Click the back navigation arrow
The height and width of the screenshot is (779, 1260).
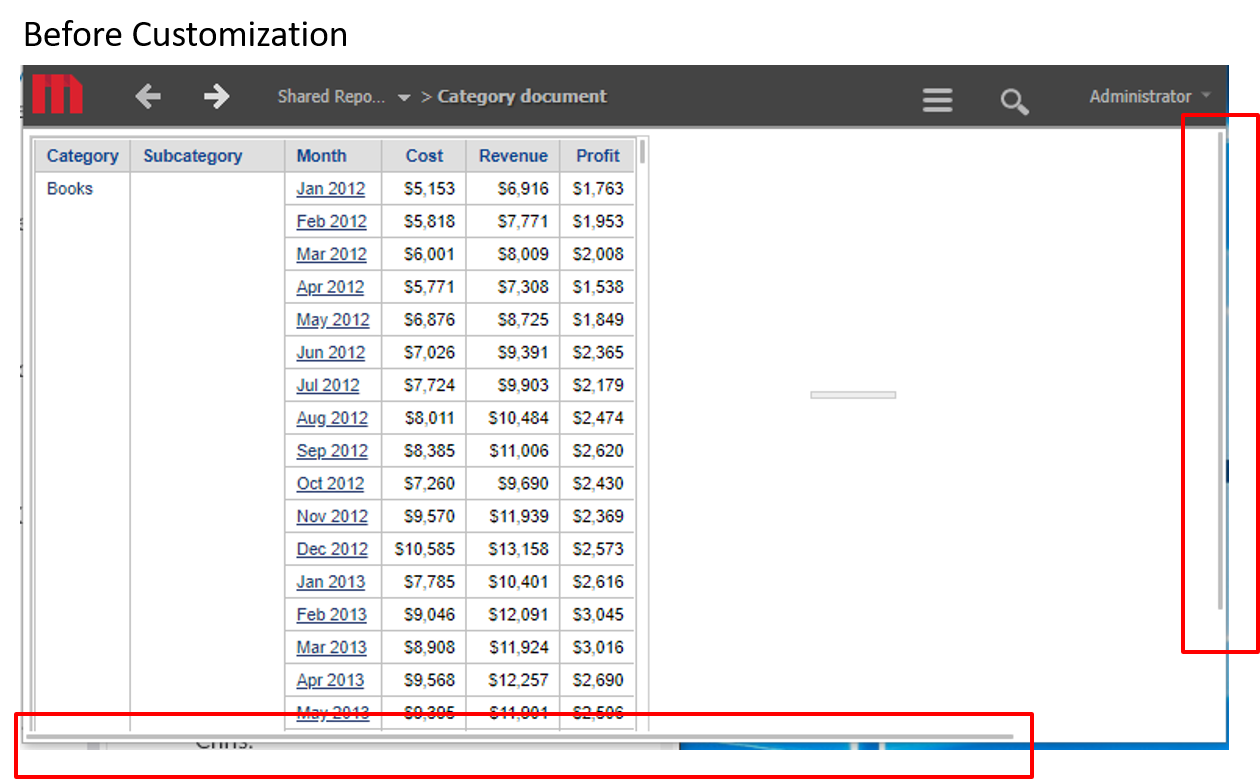coord(148,96)
